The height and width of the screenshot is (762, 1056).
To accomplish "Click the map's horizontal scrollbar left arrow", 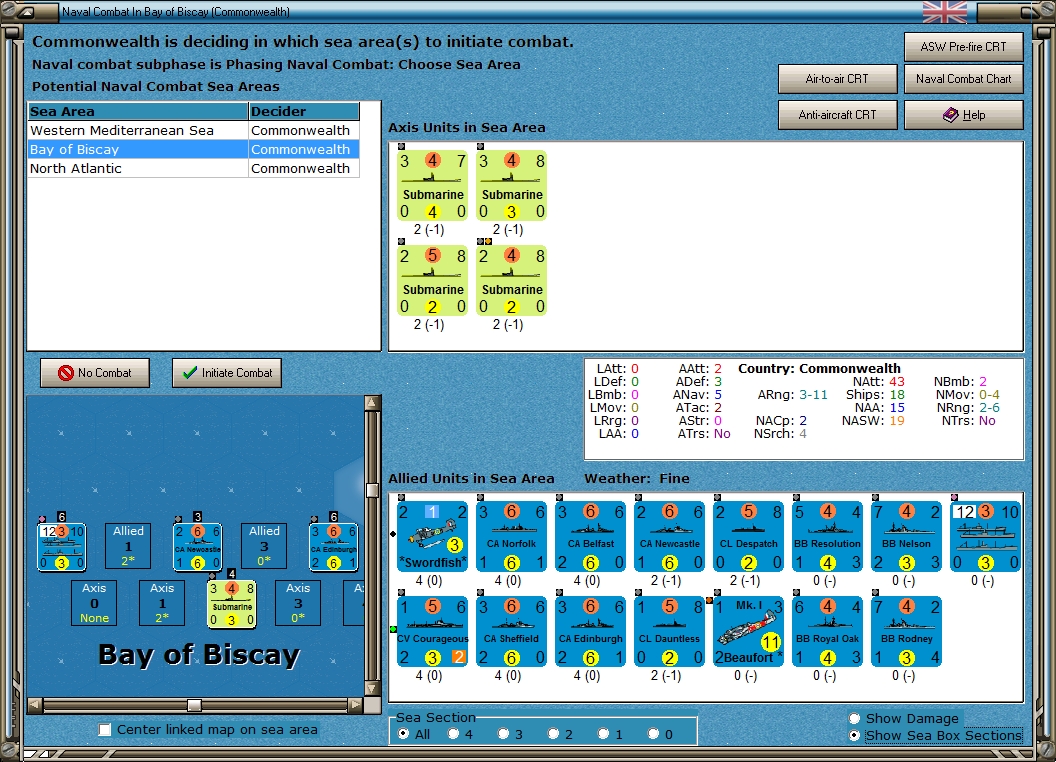I will (x=35, y=705).
